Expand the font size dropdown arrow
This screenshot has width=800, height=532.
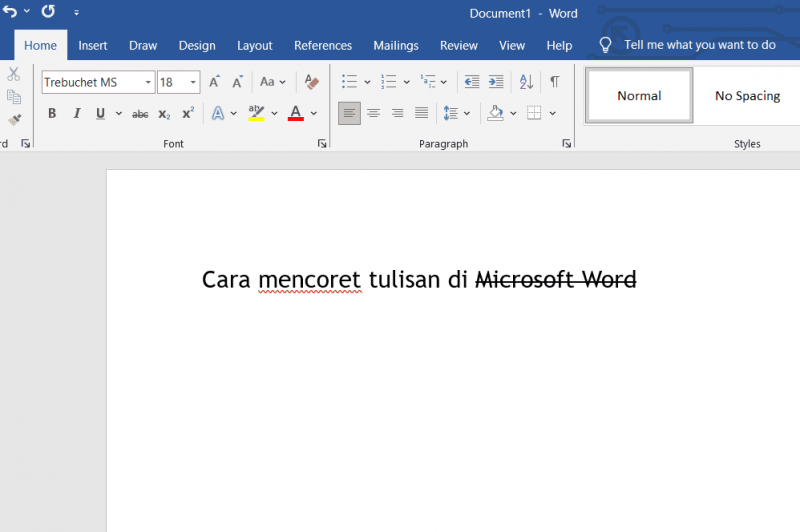coord(193,82)
